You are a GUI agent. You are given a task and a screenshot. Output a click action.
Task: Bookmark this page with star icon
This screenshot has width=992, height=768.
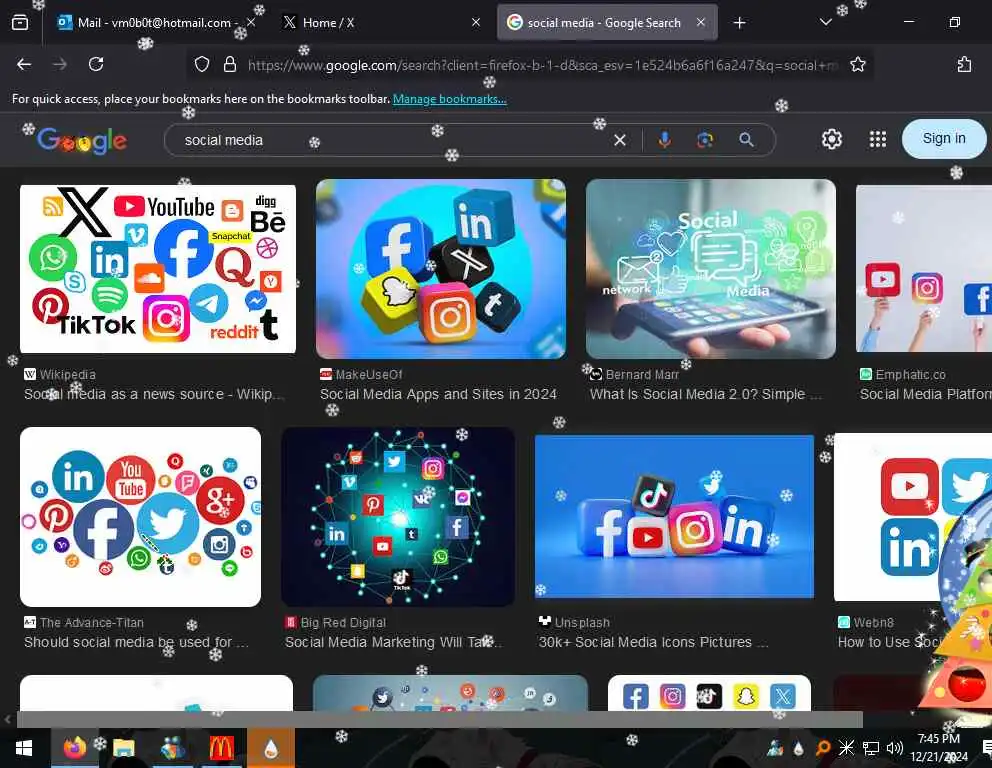pos(858,65)
